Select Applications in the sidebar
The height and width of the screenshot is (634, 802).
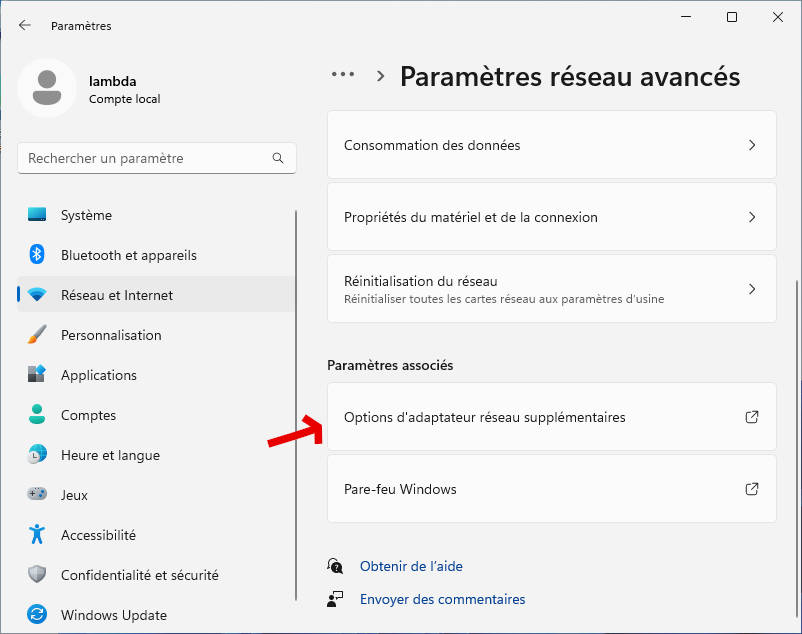click(98, 375)
